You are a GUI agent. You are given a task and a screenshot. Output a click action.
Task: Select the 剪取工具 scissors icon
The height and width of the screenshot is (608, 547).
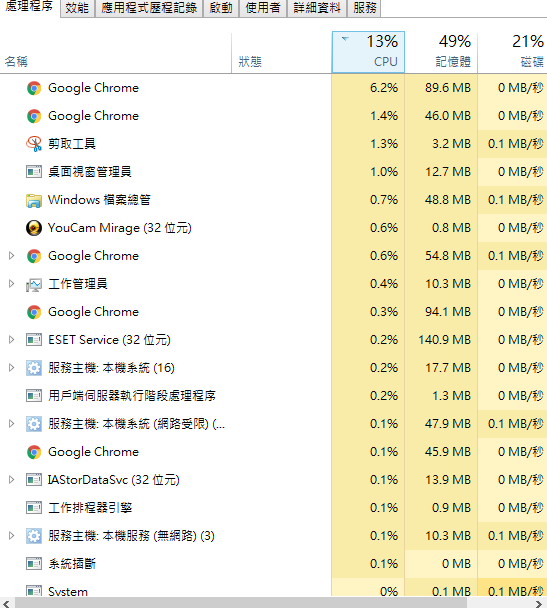pyautogui.click(x=34, y=144)
